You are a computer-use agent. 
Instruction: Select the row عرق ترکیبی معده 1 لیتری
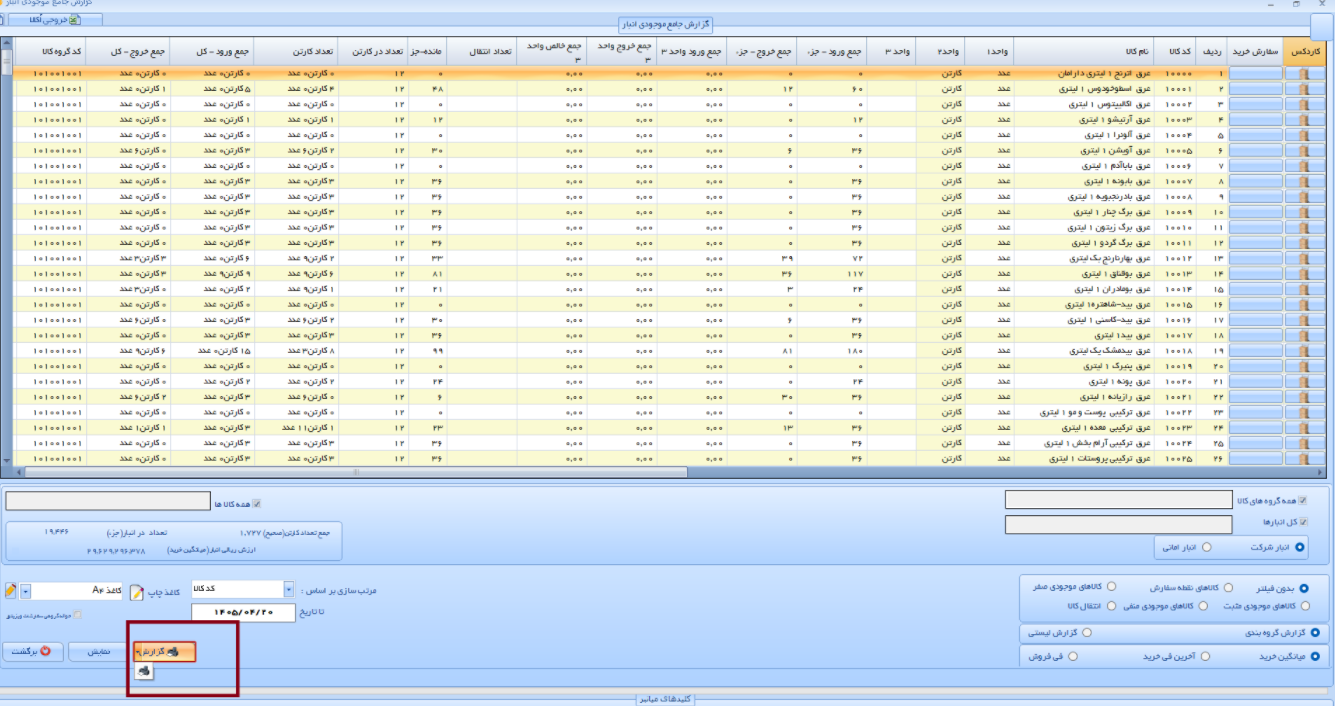[670, 428]
